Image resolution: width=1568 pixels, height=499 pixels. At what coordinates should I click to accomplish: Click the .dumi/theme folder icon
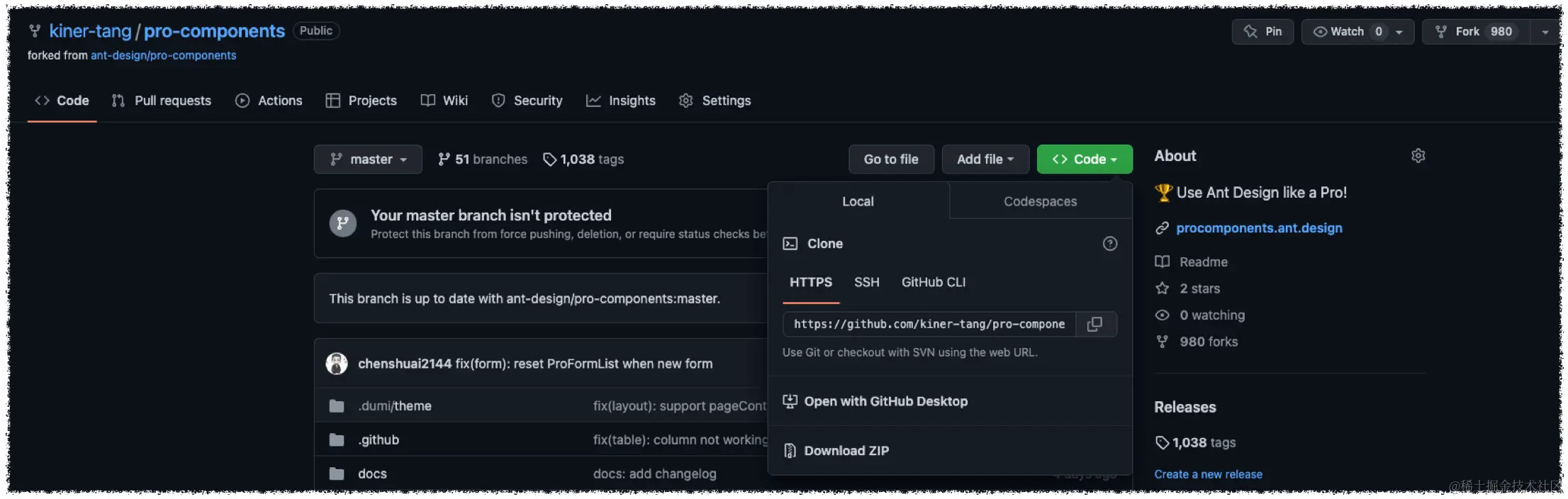[337, 406]
